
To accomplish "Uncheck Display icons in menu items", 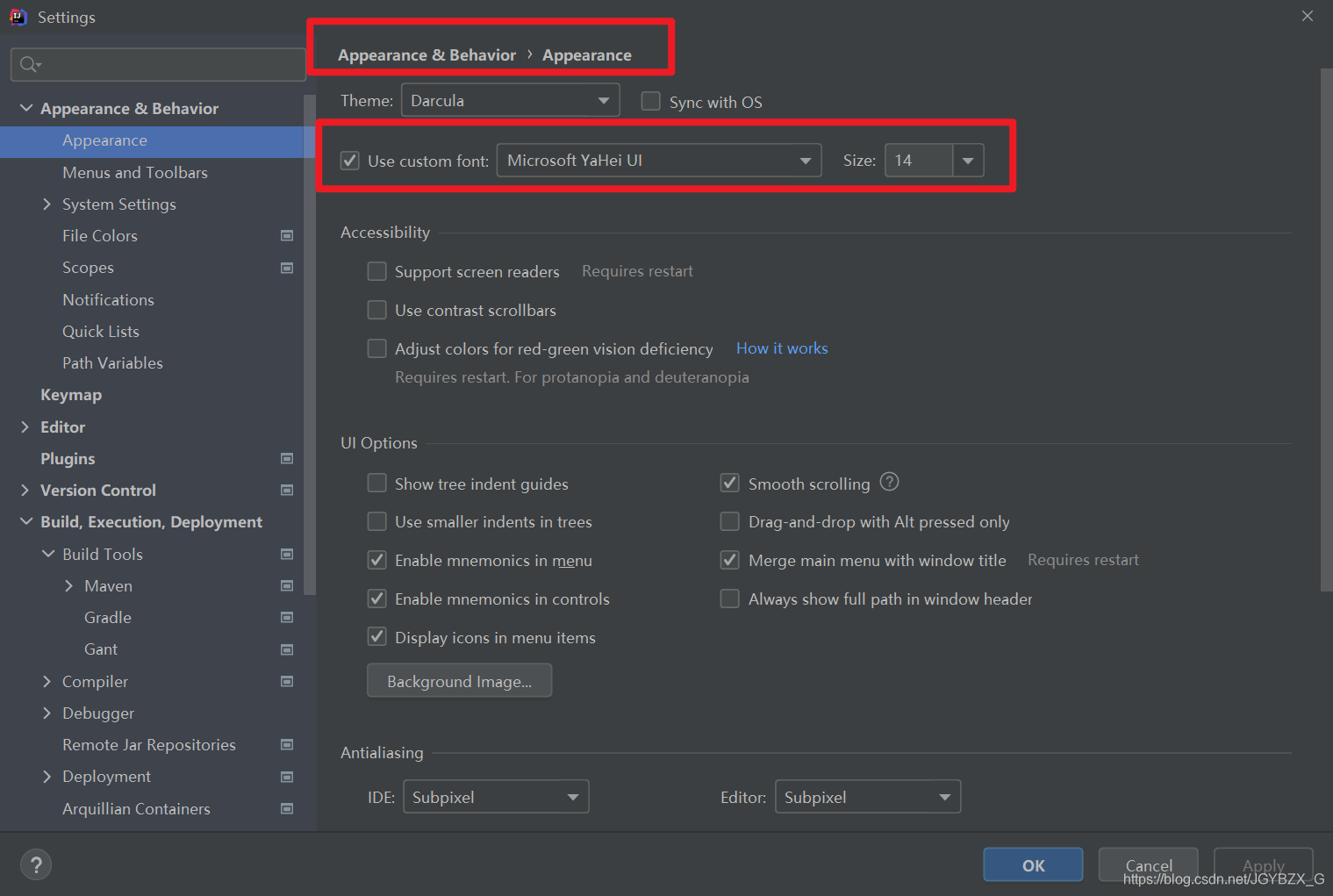I will (x=376, y=637).
